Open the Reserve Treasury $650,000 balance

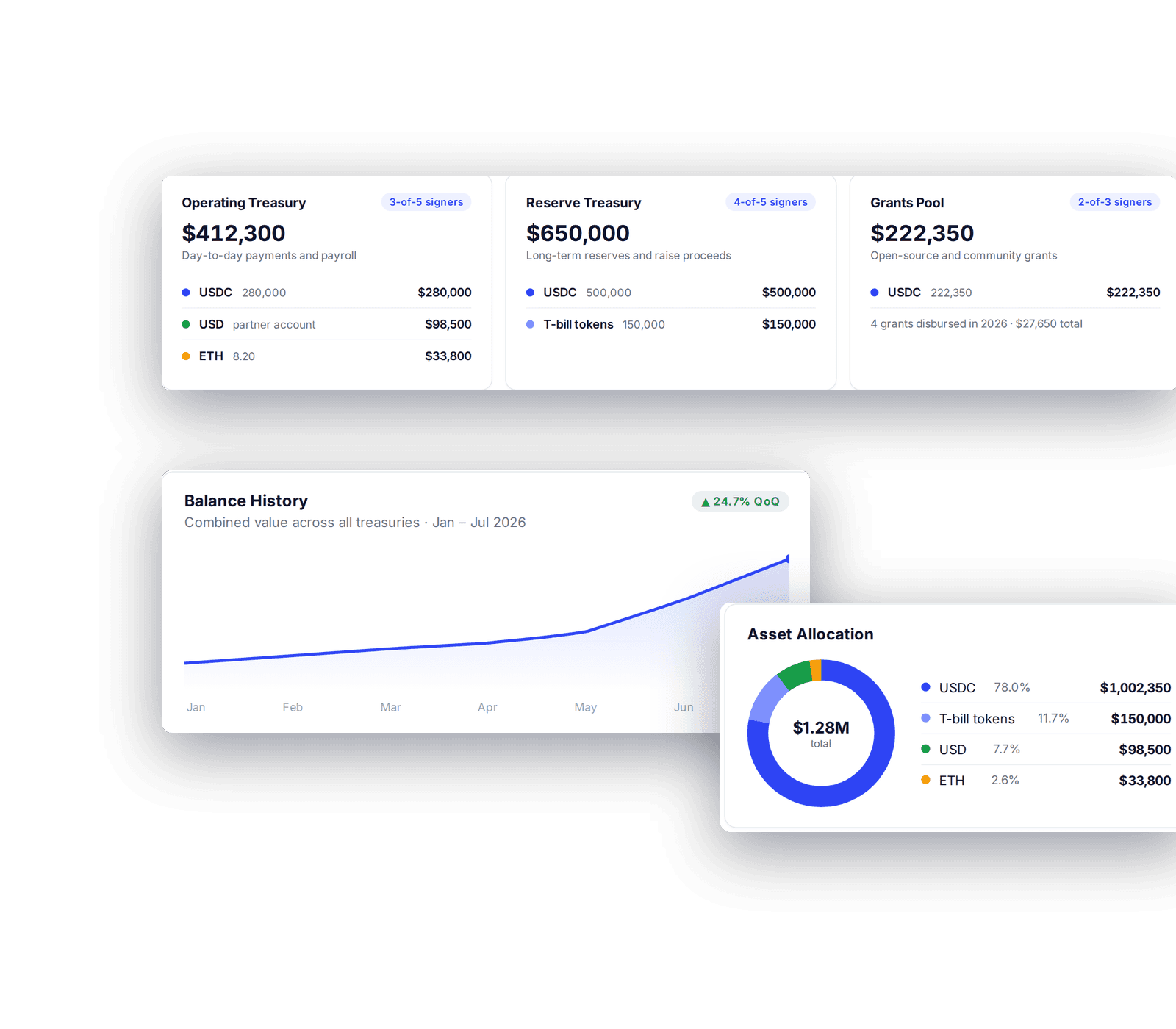(578, 233)
